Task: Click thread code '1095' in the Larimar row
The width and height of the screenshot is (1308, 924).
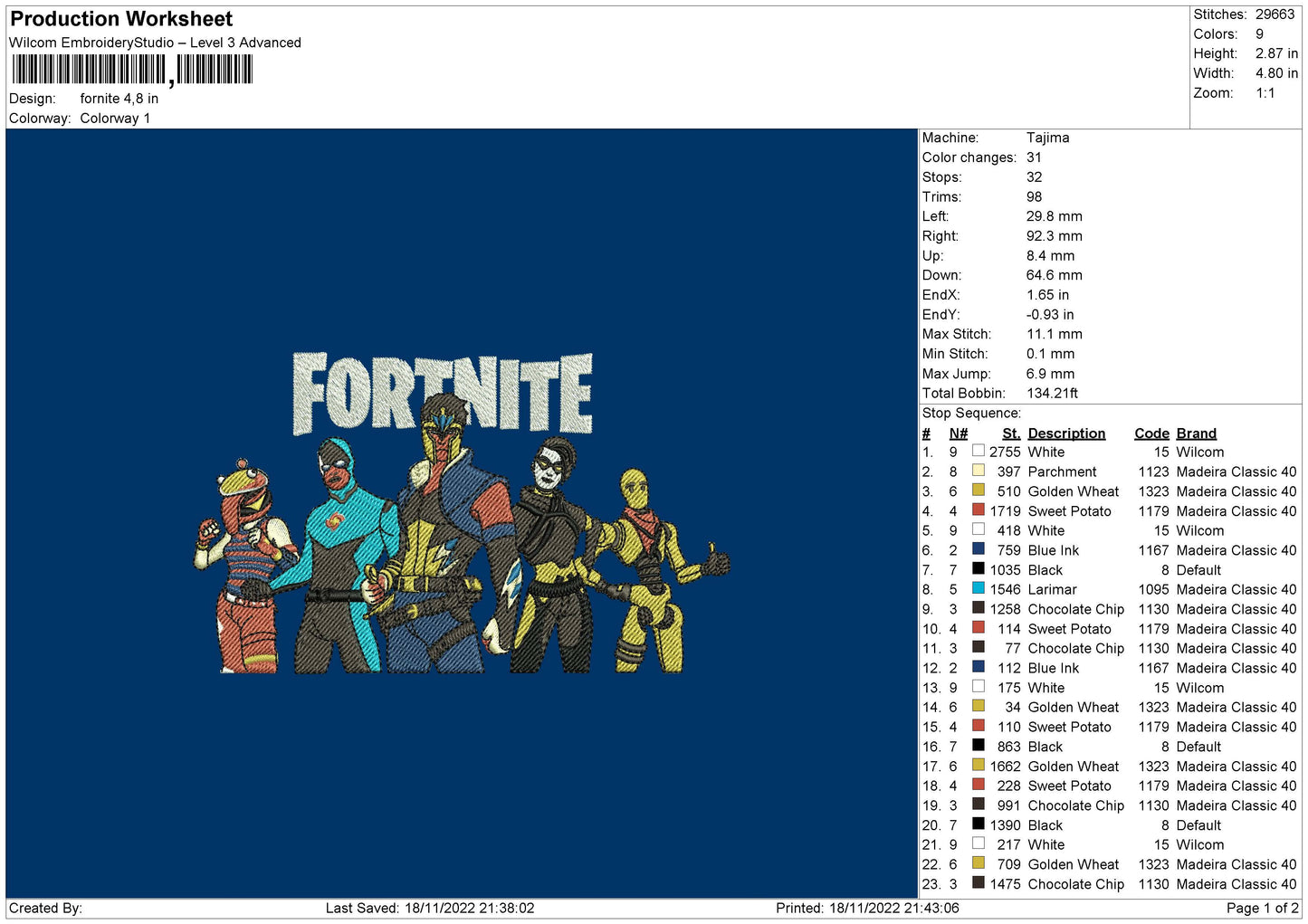Action: 1154,589
